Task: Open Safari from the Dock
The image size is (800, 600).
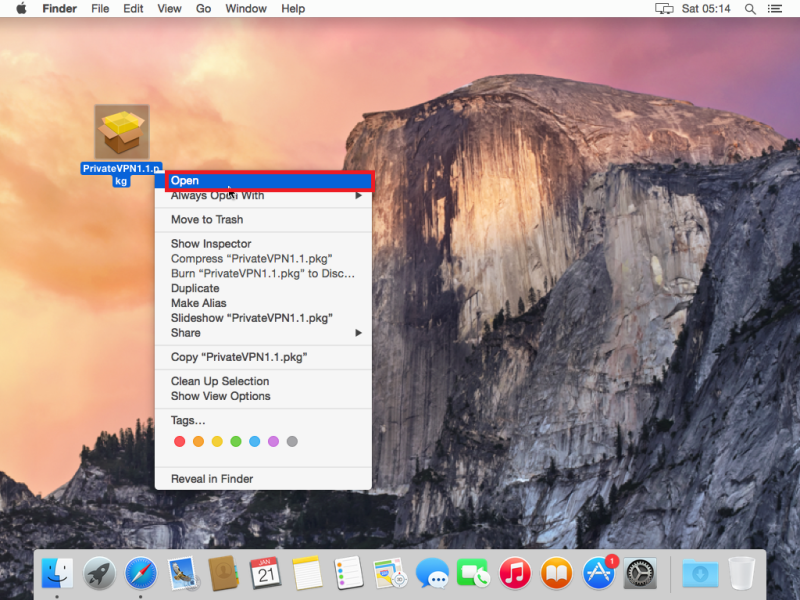Action: point(141,573)
